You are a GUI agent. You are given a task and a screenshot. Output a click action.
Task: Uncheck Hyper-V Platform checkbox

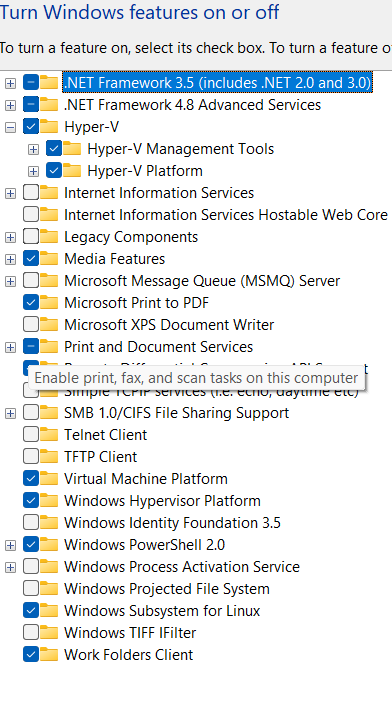pyautogui.click(x=53, y=171)
